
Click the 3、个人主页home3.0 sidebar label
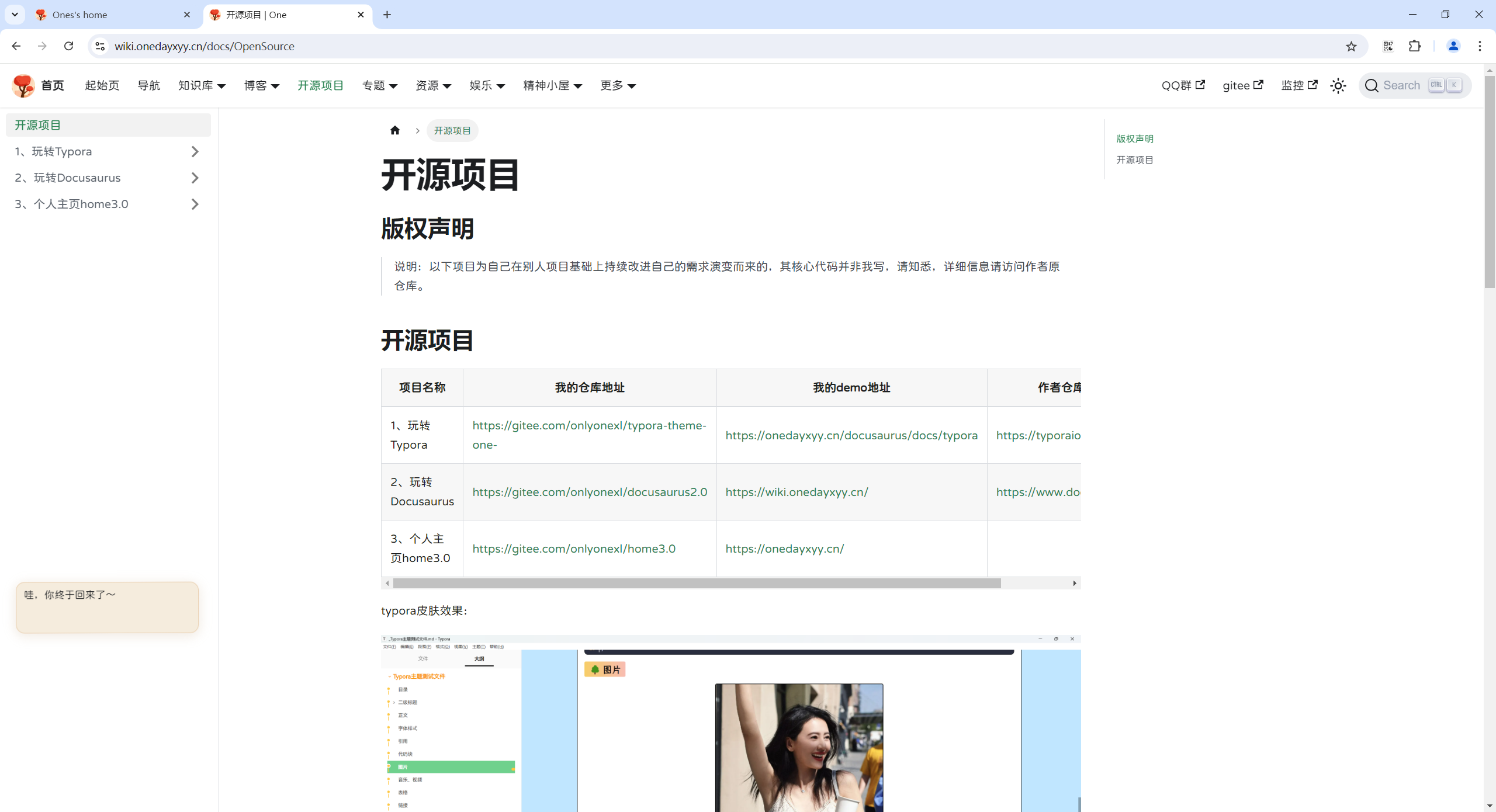pyautogui.click(x=71, y=204)
